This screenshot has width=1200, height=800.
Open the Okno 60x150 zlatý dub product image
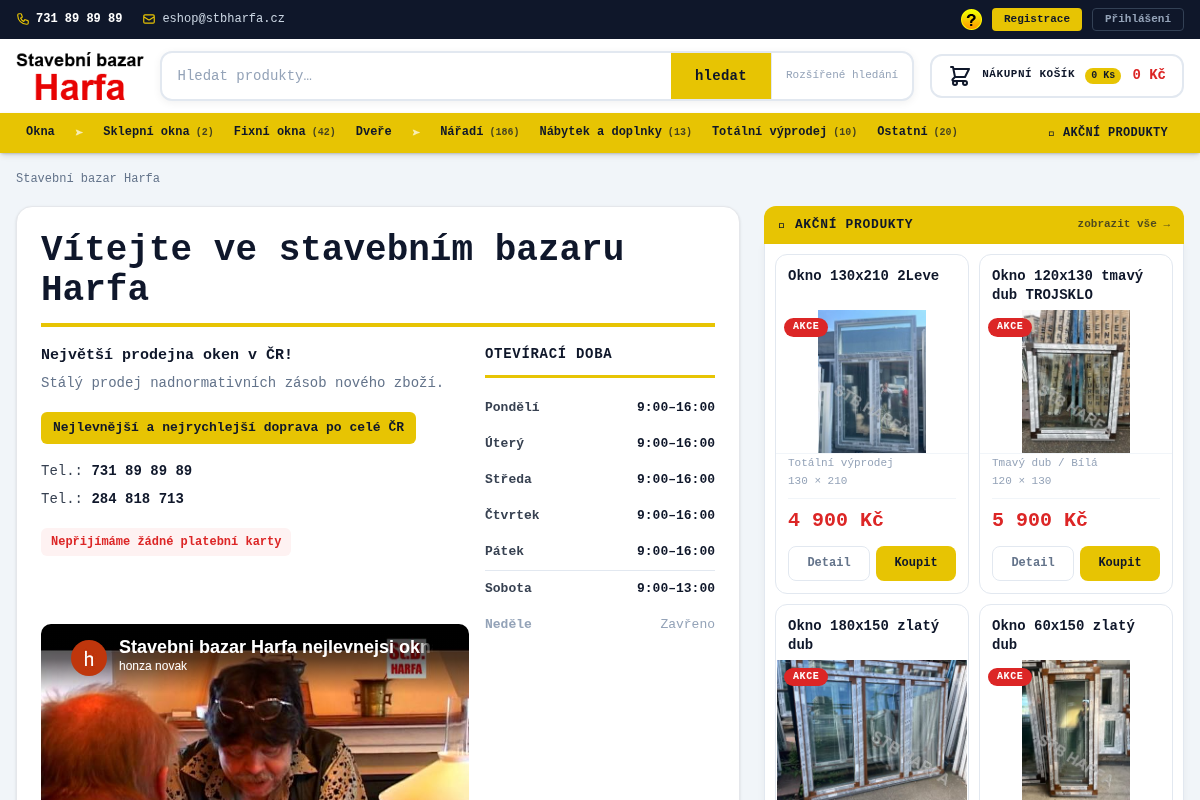coord(1076,730)
